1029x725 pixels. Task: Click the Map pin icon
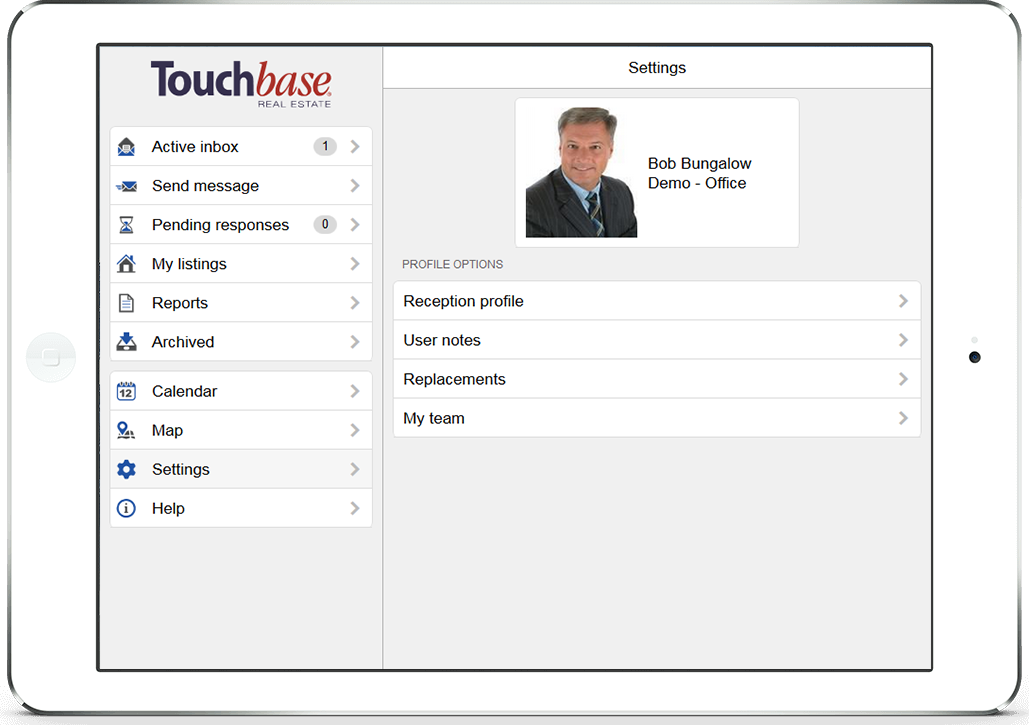126,430
